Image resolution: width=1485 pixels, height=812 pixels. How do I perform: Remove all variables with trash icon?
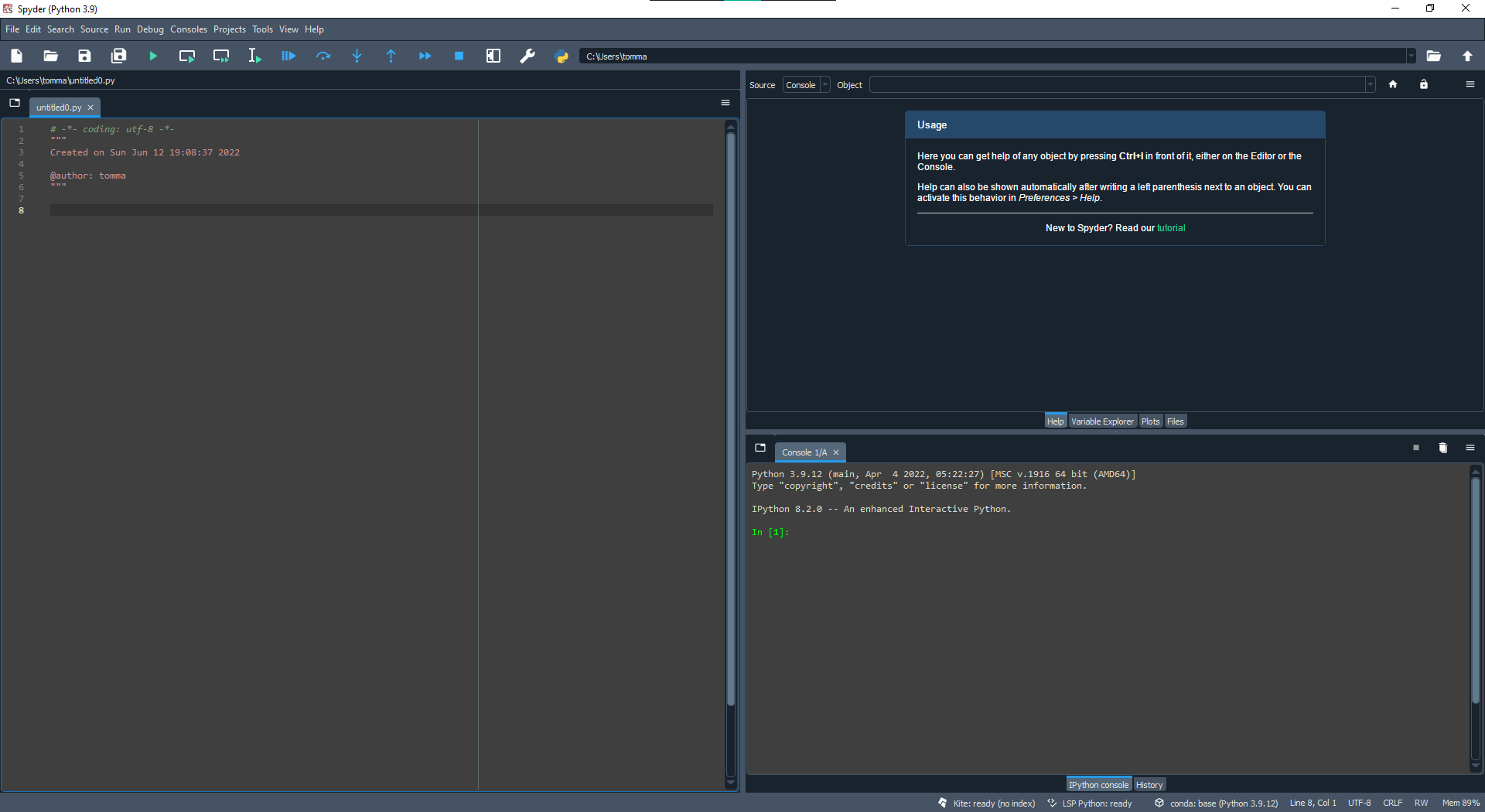(1443, 448)
